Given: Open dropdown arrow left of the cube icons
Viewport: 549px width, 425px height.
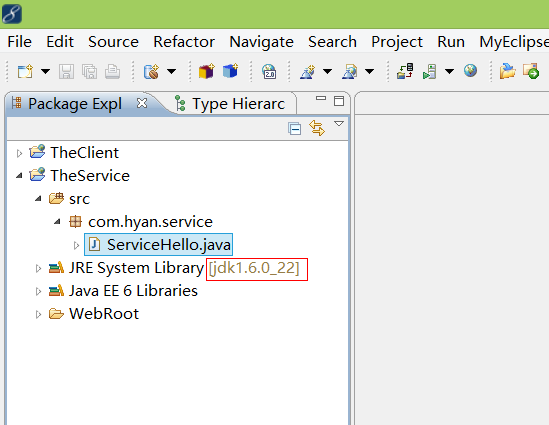Looking at the screenshot, I should 171,71.
